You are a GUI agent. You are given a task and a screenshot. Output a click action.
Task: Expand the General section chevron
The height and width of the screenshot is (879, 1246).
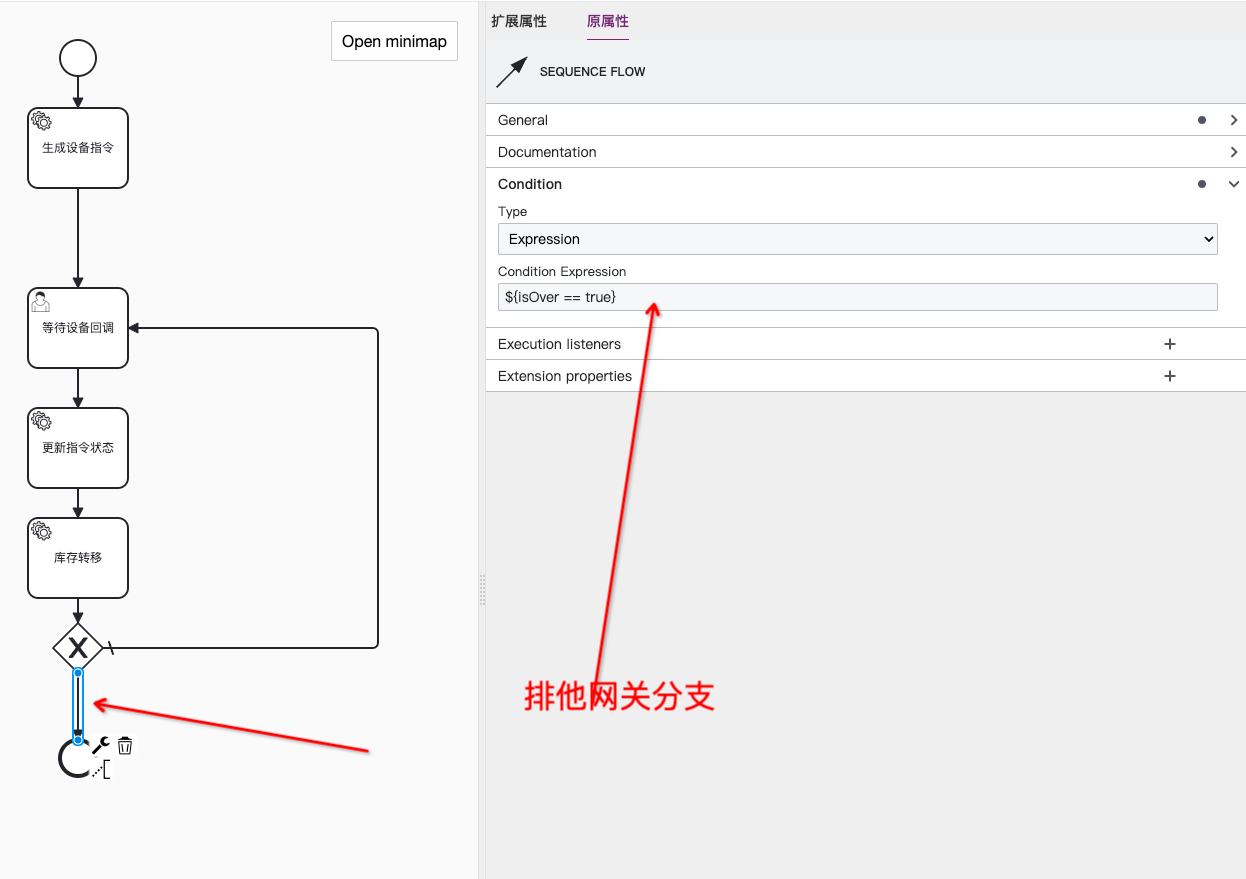click(1233, 120)
